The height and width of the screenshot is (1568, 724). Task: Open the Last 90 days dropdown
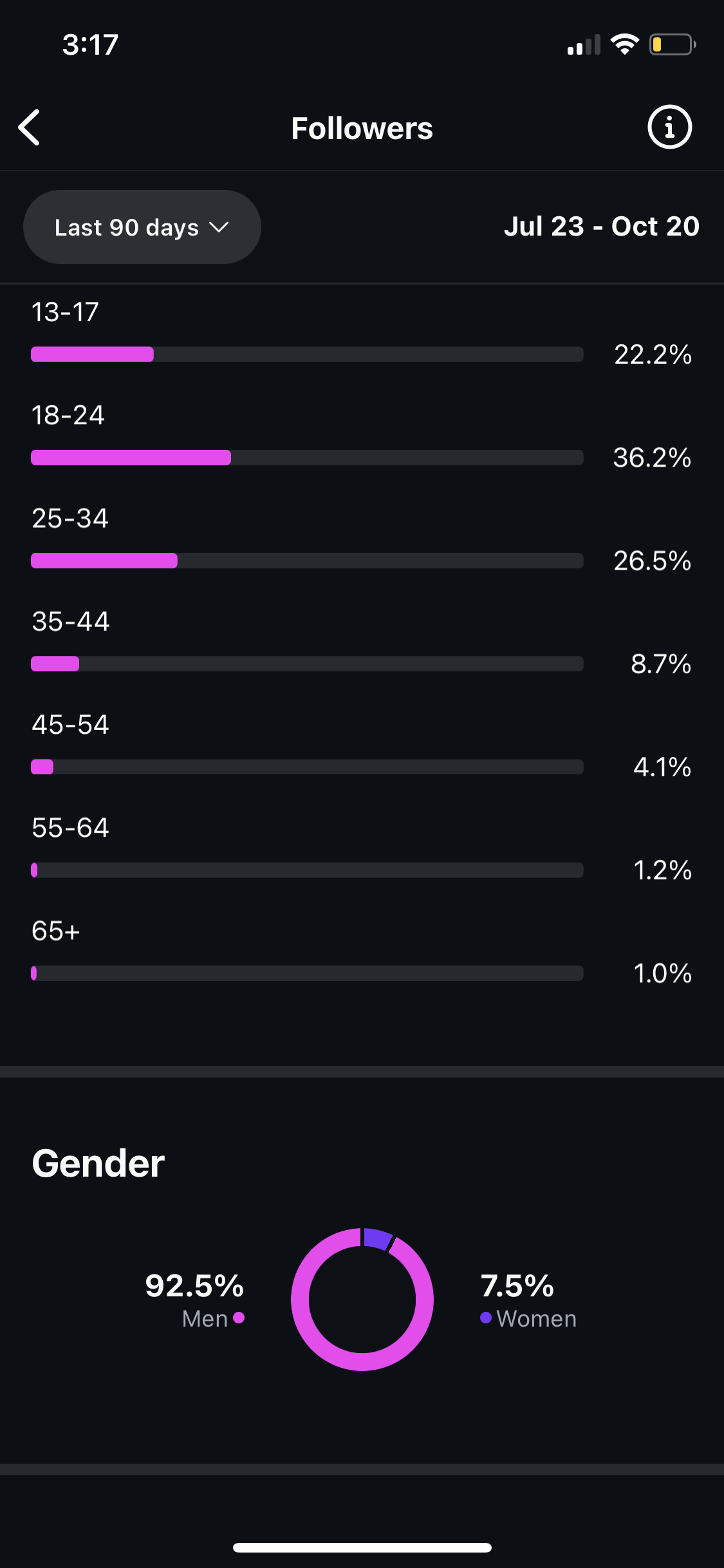click(x=142, y=227)
